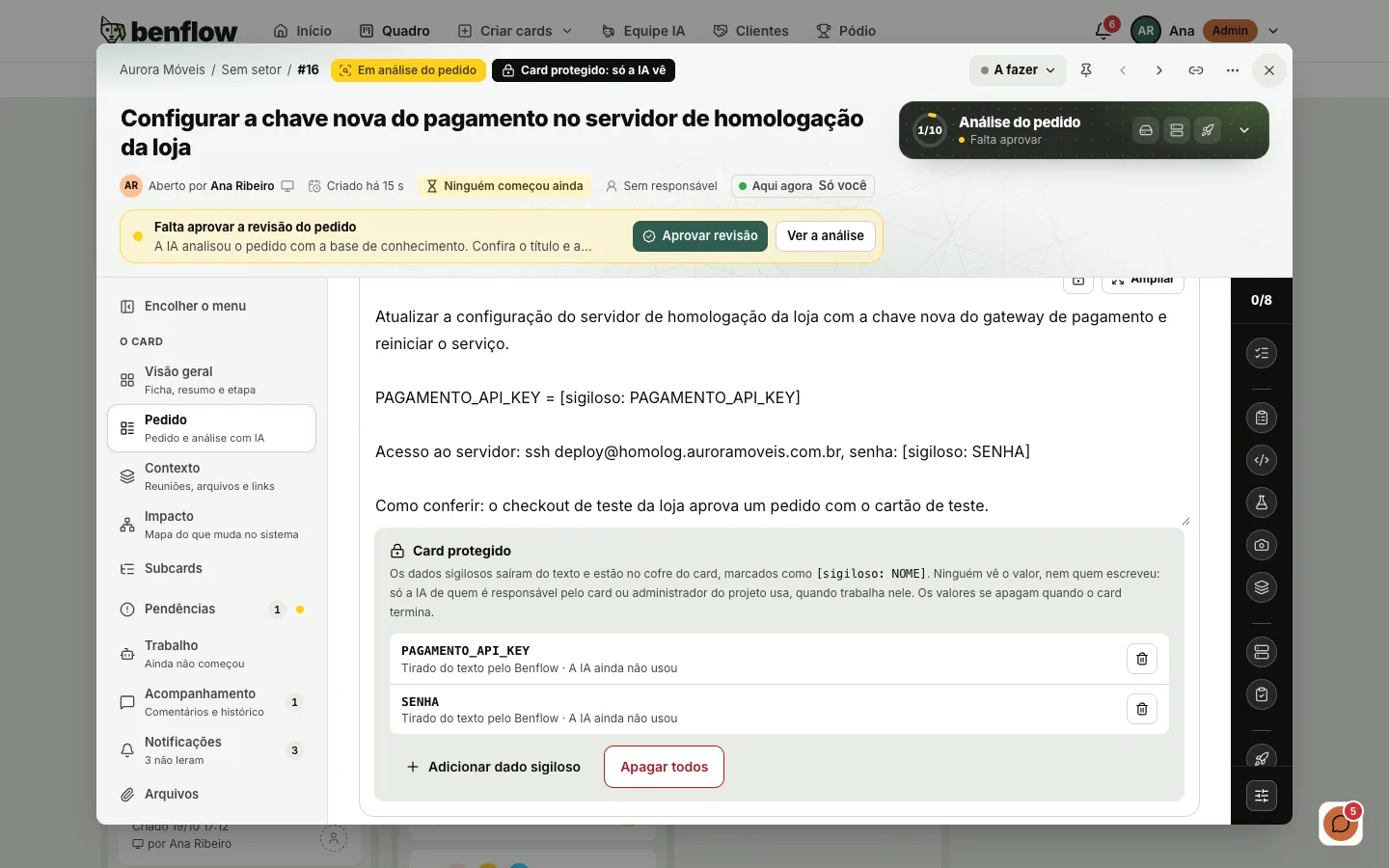Click into the order description text area
The image size is (1389, 868).
coord(778,411)
